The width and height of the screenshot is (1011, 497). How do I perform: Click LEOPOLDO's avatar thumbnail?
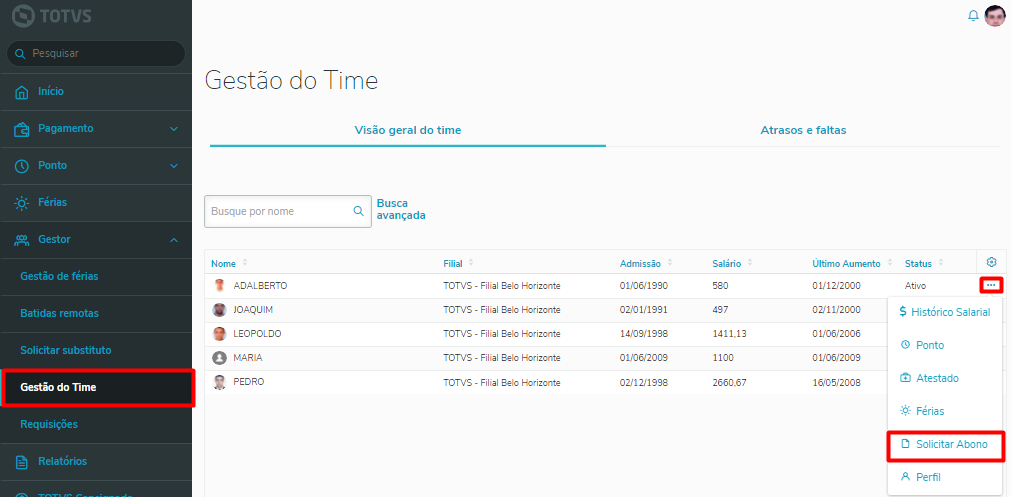[x=220, y=334]
